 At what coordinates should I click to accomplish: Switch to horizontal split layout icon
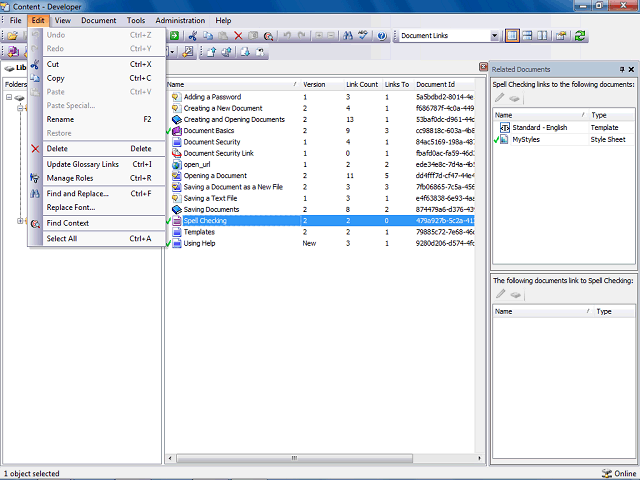(x=527, y=36)
